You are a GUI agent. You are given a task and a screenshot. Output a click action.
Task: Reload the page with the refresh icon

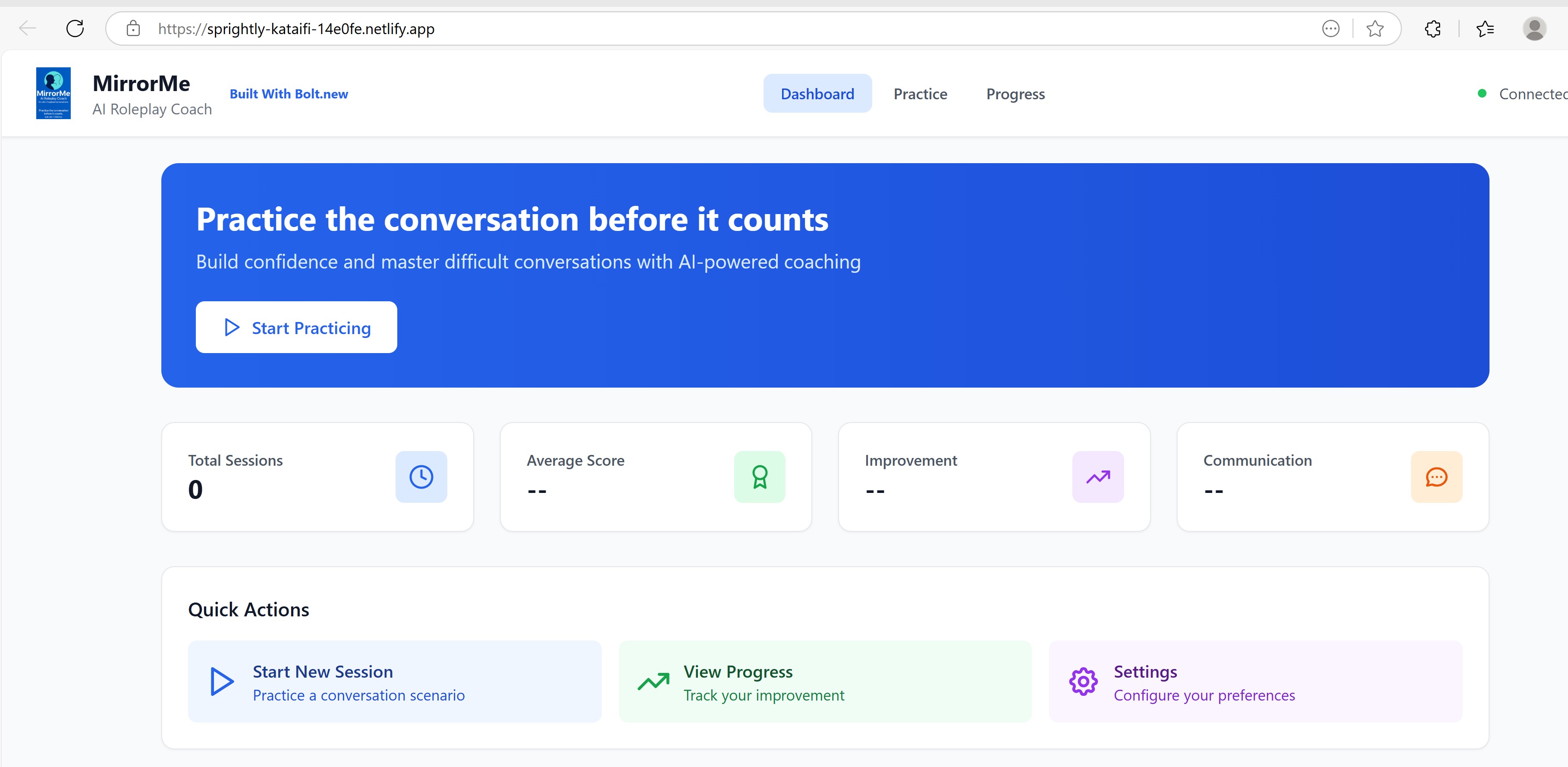(75, 28)
